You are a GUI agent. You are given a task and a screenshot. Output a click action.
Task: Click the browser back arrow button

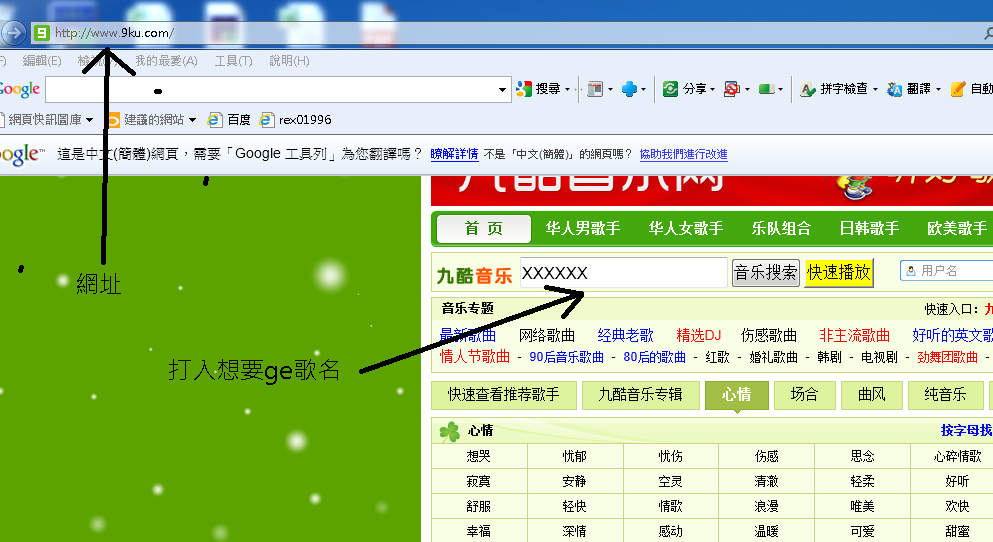point(12,33)
